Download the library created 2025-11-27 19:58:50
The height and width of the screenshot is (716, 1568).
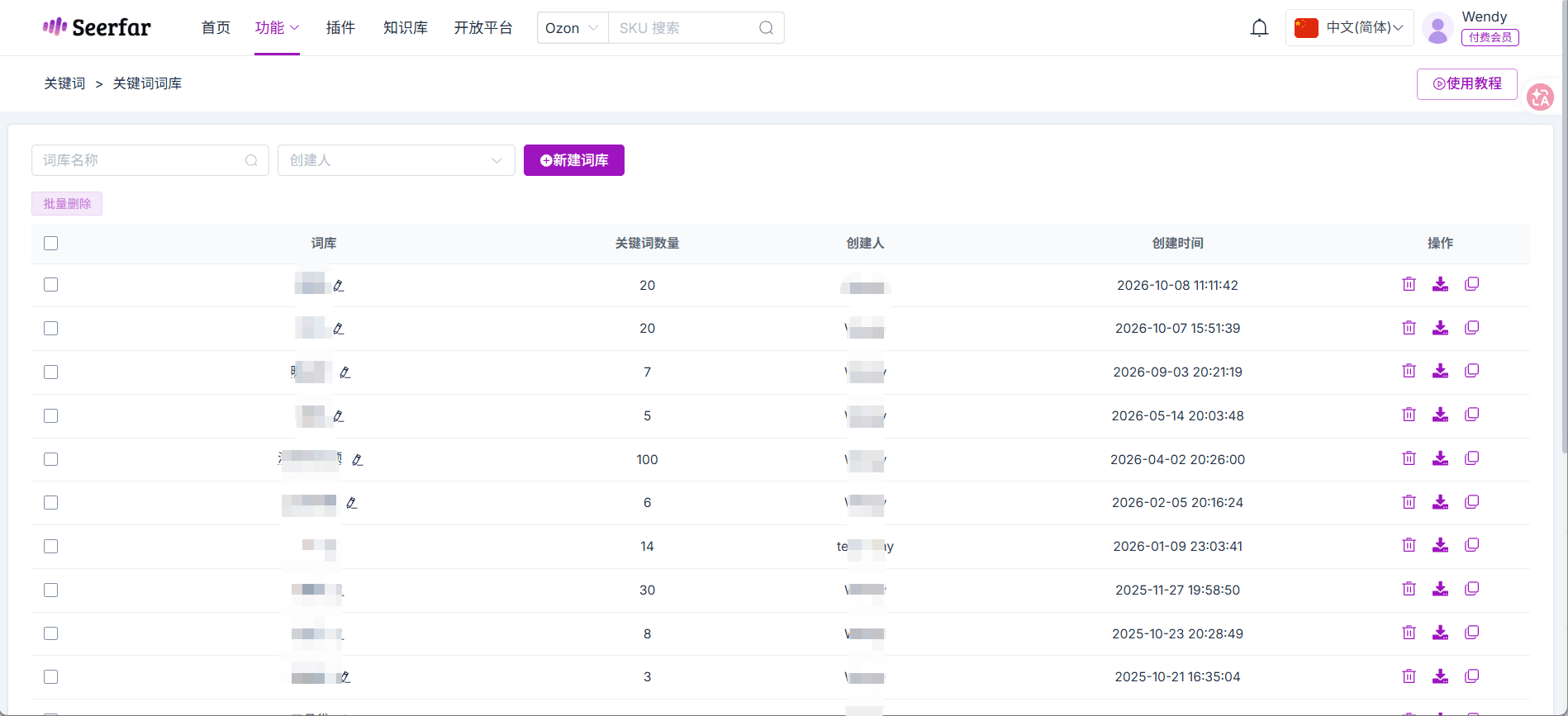1440,589
